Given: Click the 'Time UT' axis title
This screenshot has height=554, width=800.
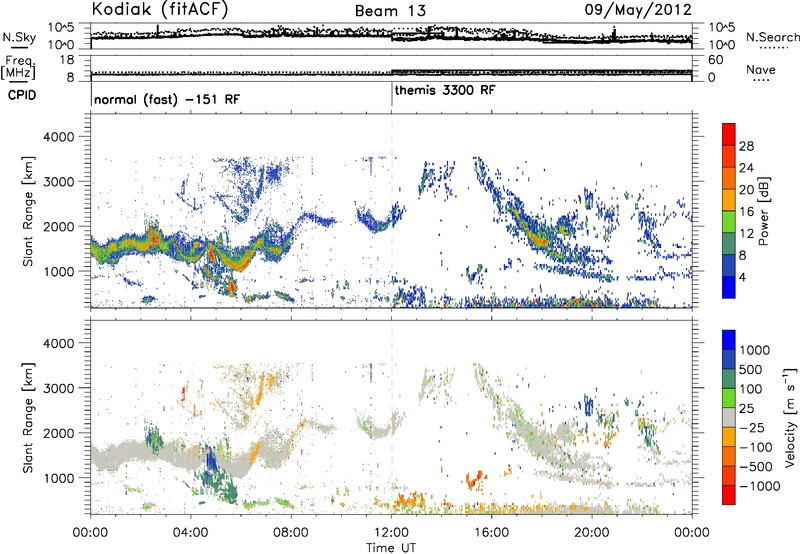Looking at the screenshot, I should point(391,548).
